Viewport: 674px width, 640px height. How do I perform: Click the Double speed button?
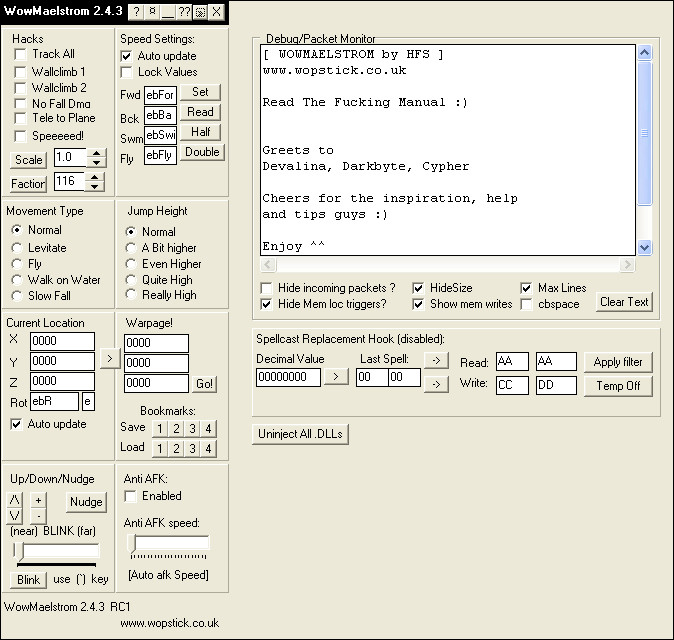coord(202,152)
